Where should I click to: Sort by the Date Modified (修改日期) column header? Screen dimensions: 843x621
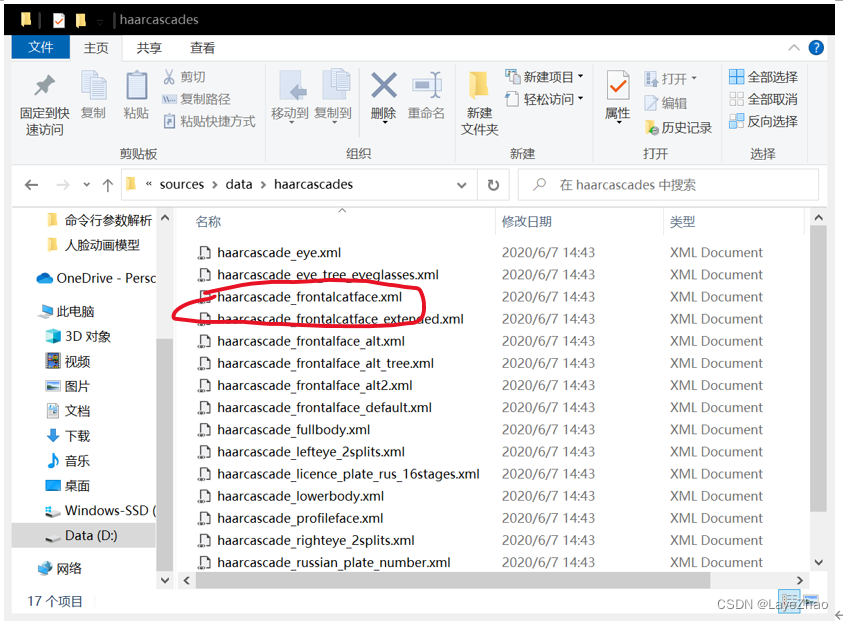[x=526, y=222]
